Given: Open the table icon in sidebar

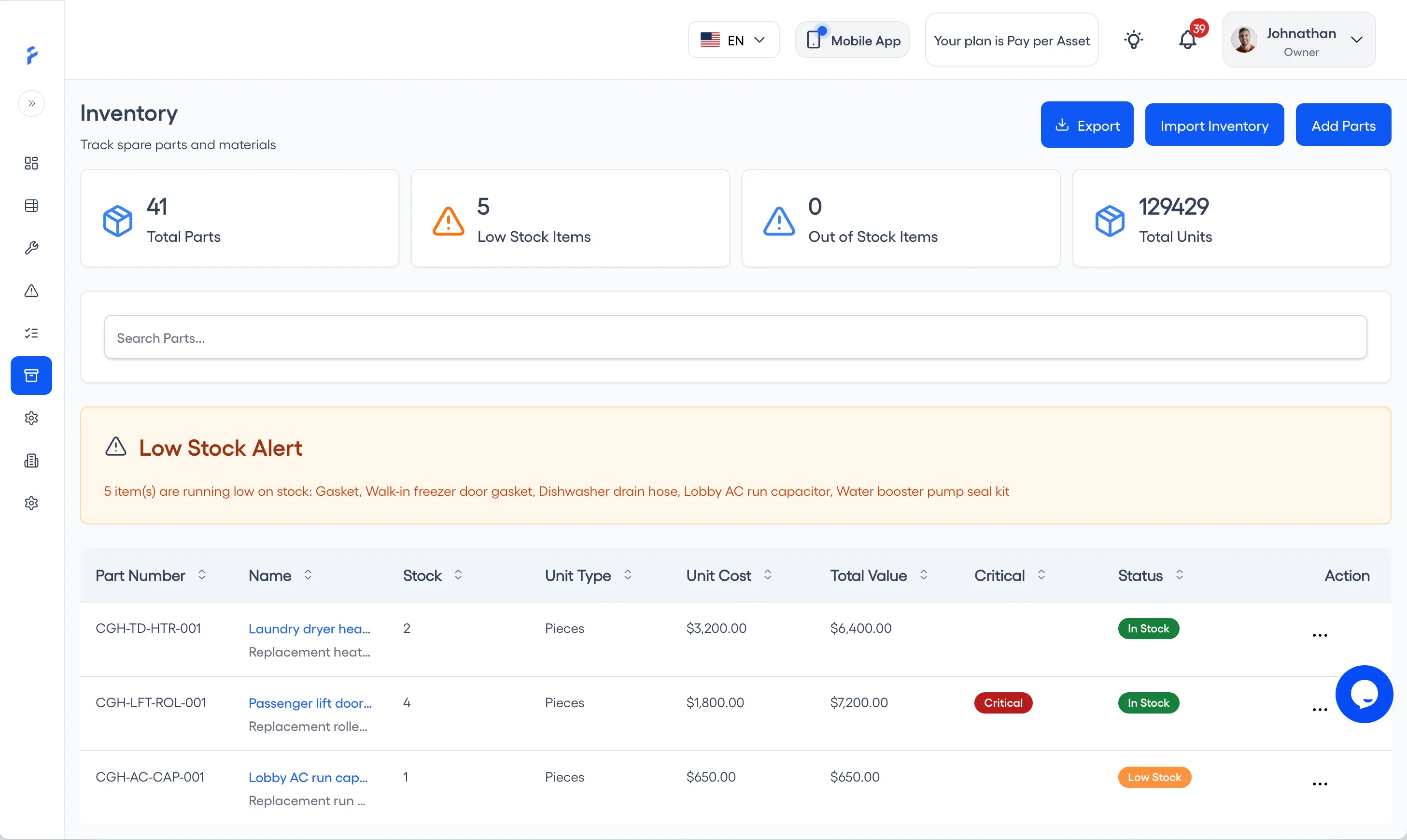Looking at the screenshot, I should click(x=32, y=206).
